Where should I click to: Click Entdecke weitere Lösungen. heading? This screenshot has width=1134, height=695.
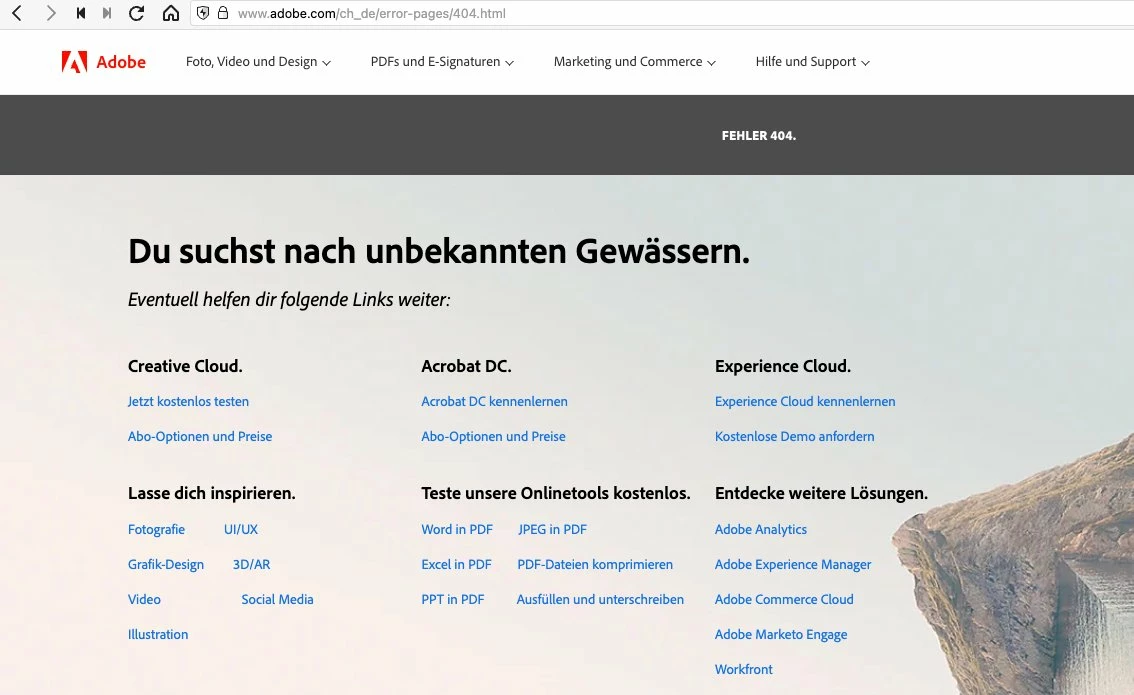(821, 493)
